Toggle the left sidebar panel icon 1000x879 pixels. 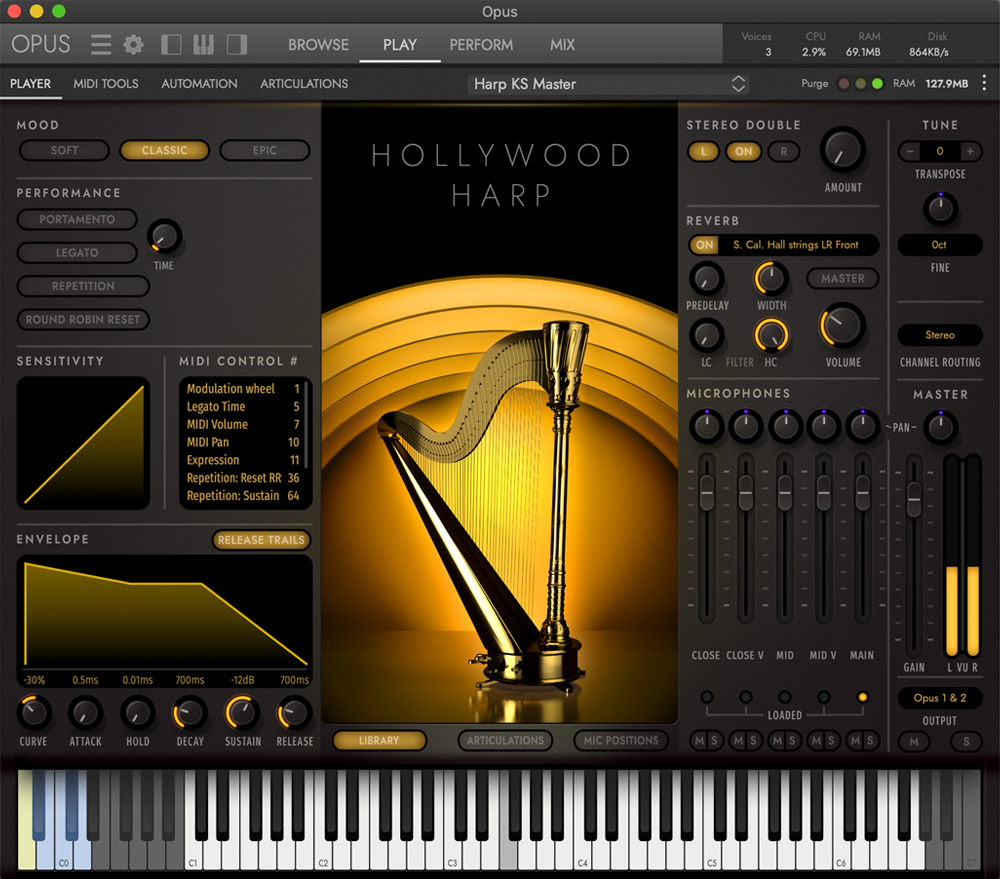coord(171,45)
